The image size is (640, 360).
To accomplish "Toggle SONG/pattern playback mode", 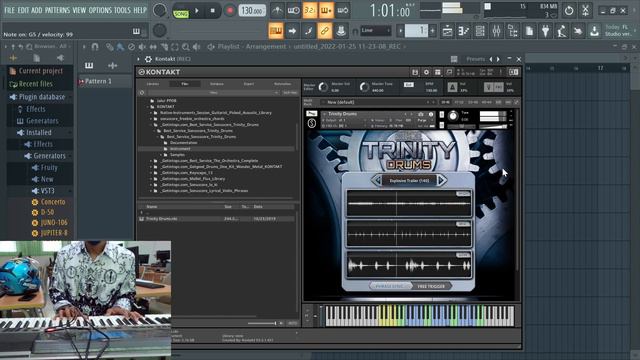I will point(181,13).
